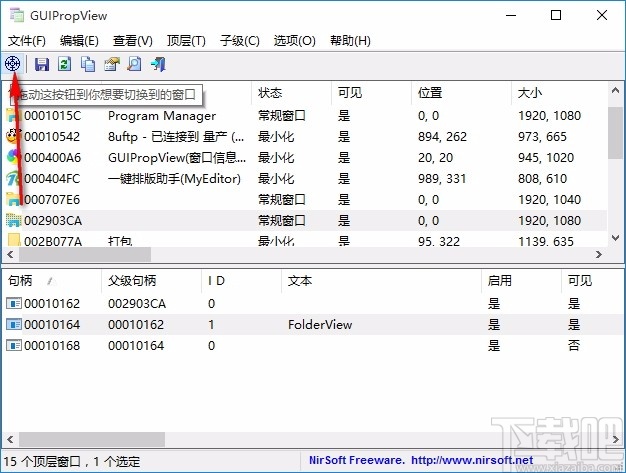
Task: Click parent handle 002903CA in child list
Action: (137, 304)
